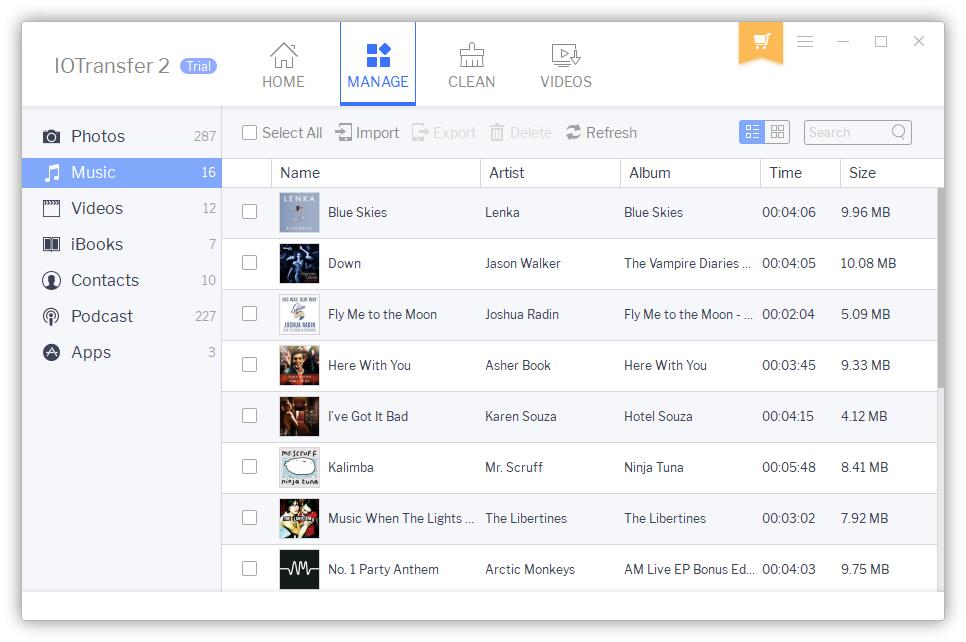Tick the checkbox for Kalimba
This screenshot has width=966, height=642.
tap(250, 467)
